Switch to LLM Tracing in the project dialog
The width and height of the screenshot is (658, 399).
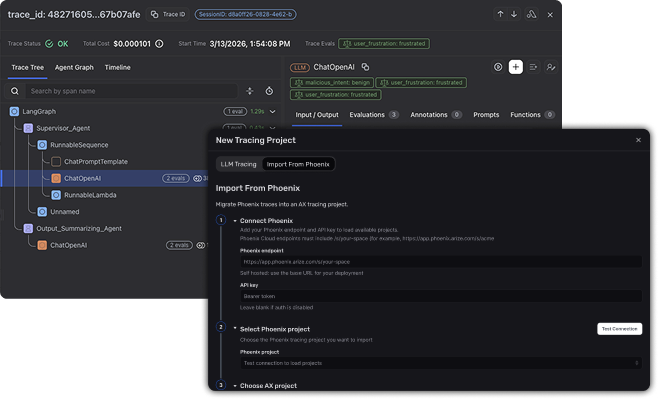point(238,164)
